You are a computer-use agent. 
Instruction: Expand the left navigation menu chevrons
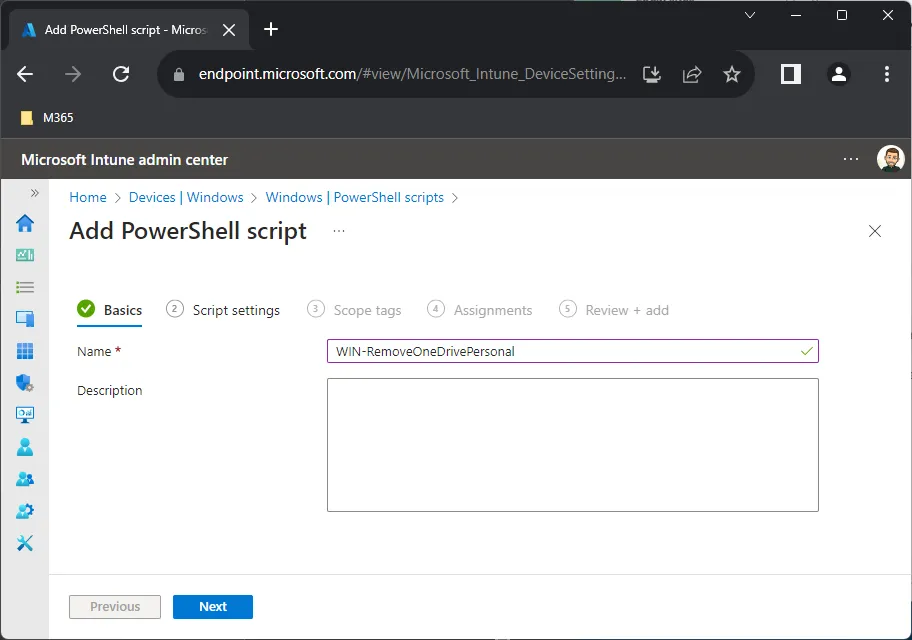pyautogui.click(x=35, y=193)
